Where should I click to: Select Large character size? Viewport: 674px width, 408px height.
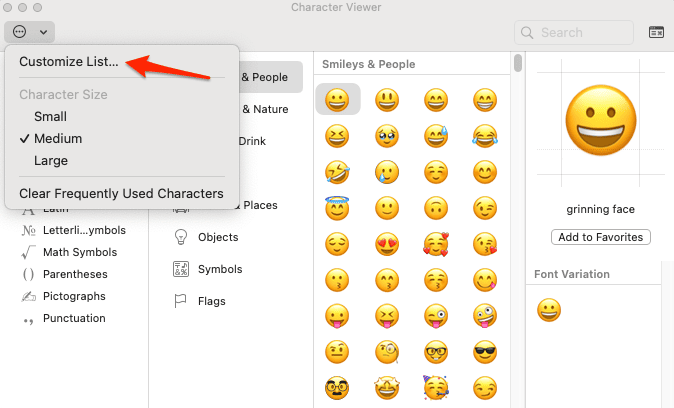click(x=50, y=161)
